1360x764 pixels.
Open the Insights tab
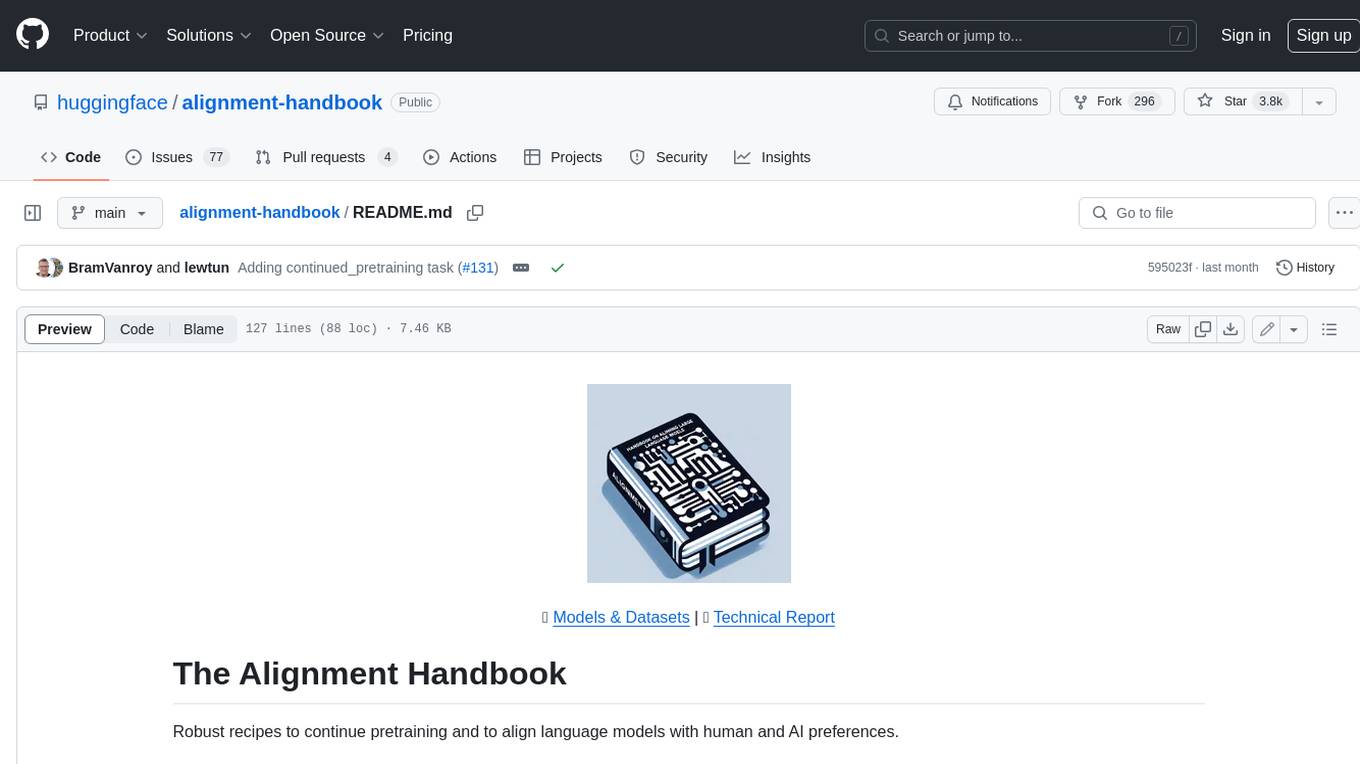[772, 157]
